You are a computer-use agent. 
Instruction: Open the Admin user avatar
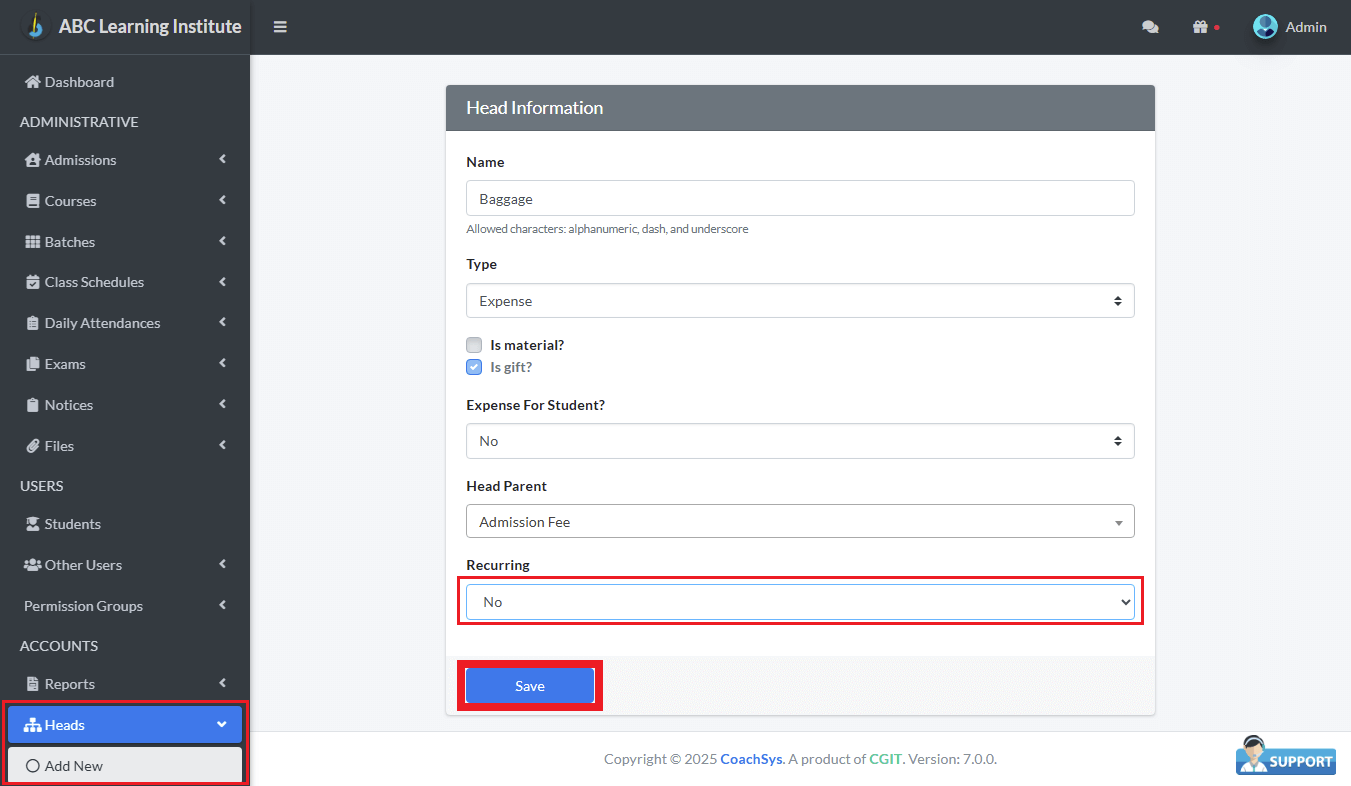tap(1265, 27)
